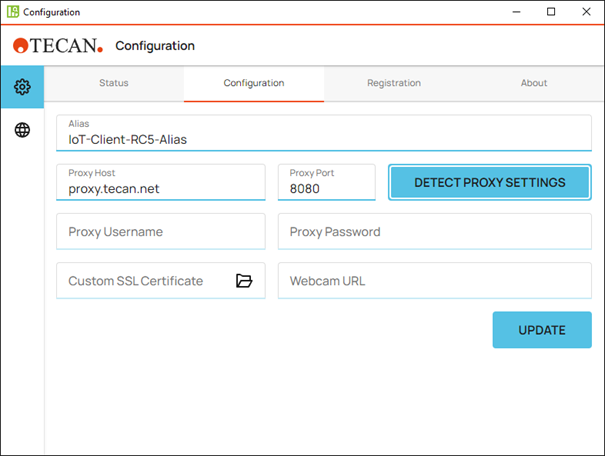Image resolution: width=605 pixels, height=456 pixels.
Task: Focus the Proxy Username field
Action: 160,232
